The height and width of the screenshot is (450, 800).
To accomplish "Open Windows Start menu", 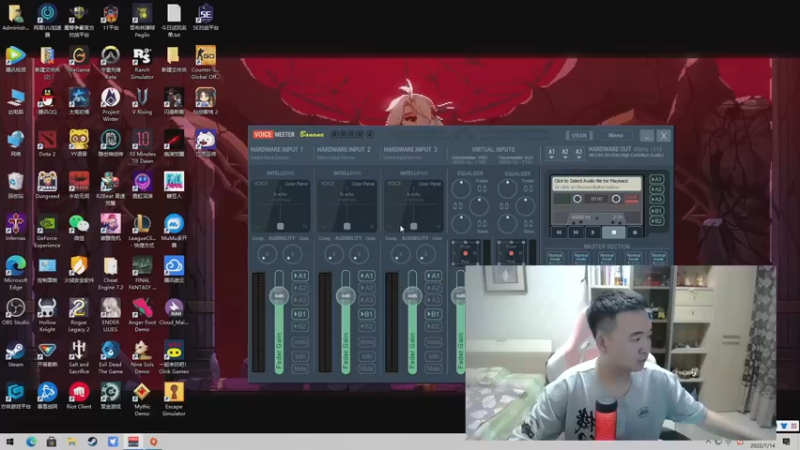I will [10, 442].
